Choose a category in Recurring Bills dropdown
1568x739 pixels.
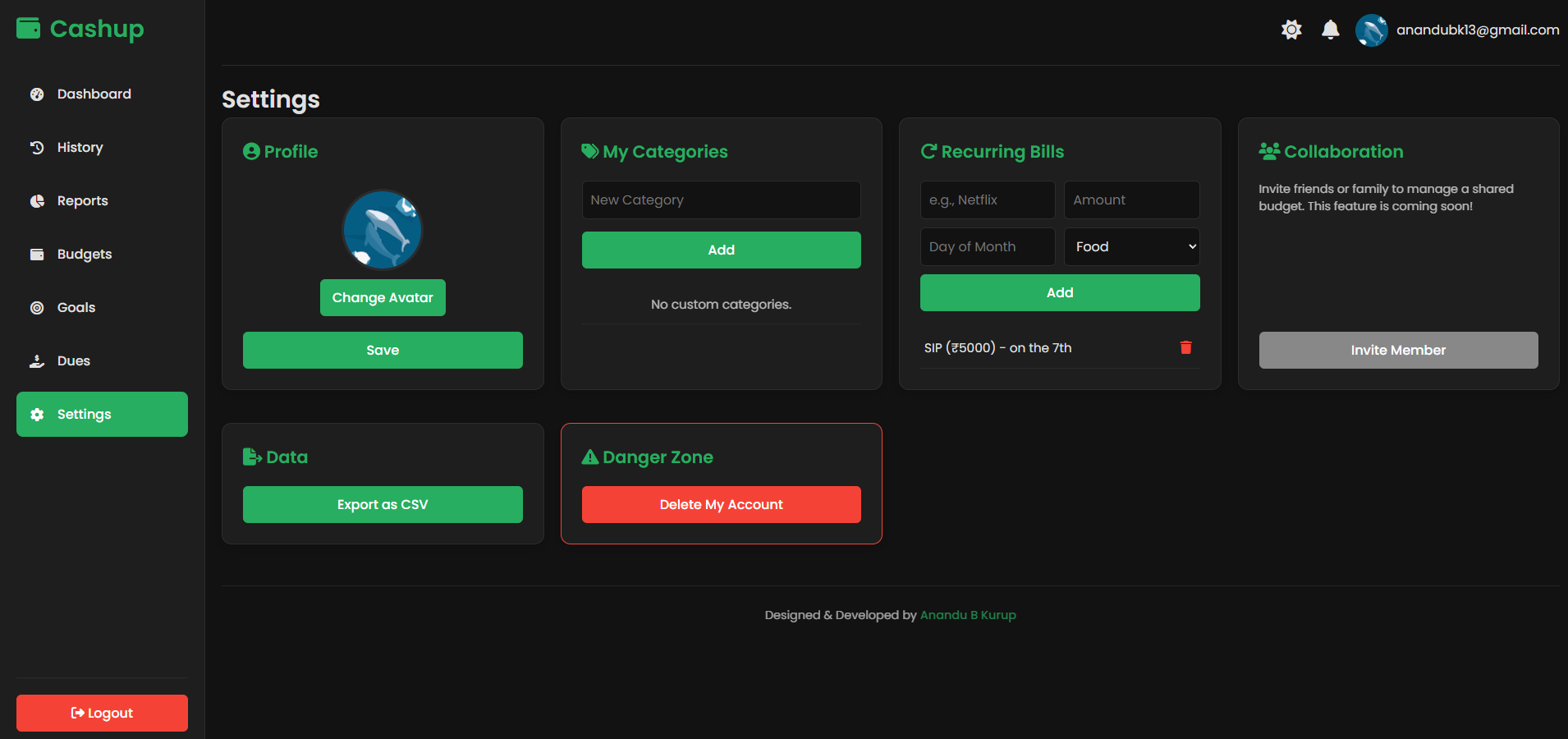[1131, 246]
